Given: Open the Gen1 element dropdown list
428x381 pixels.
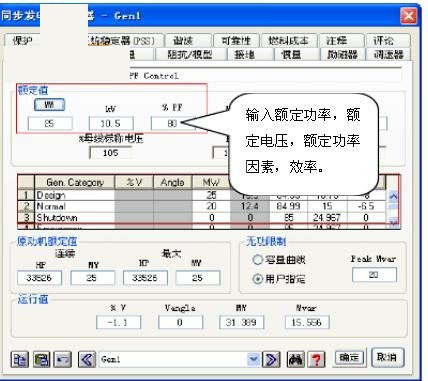Looking at the screenshot, I should [x=254, y=359].
